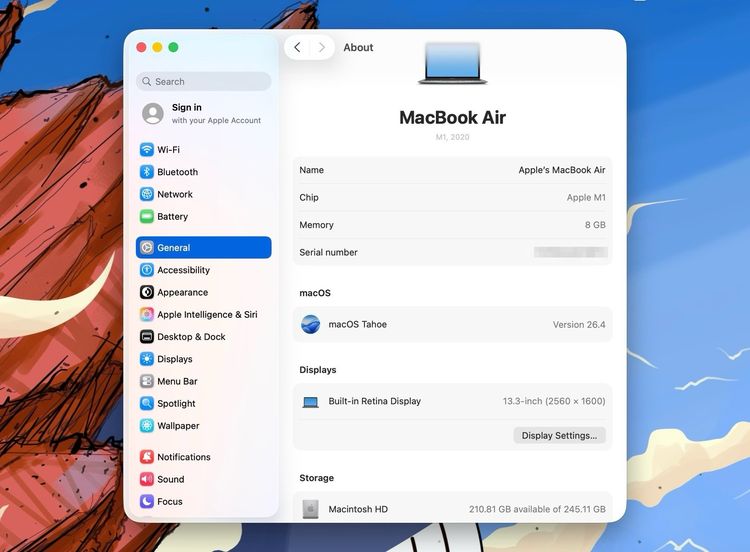Click the Desktop & Dock icon

[x=147, y=337]
